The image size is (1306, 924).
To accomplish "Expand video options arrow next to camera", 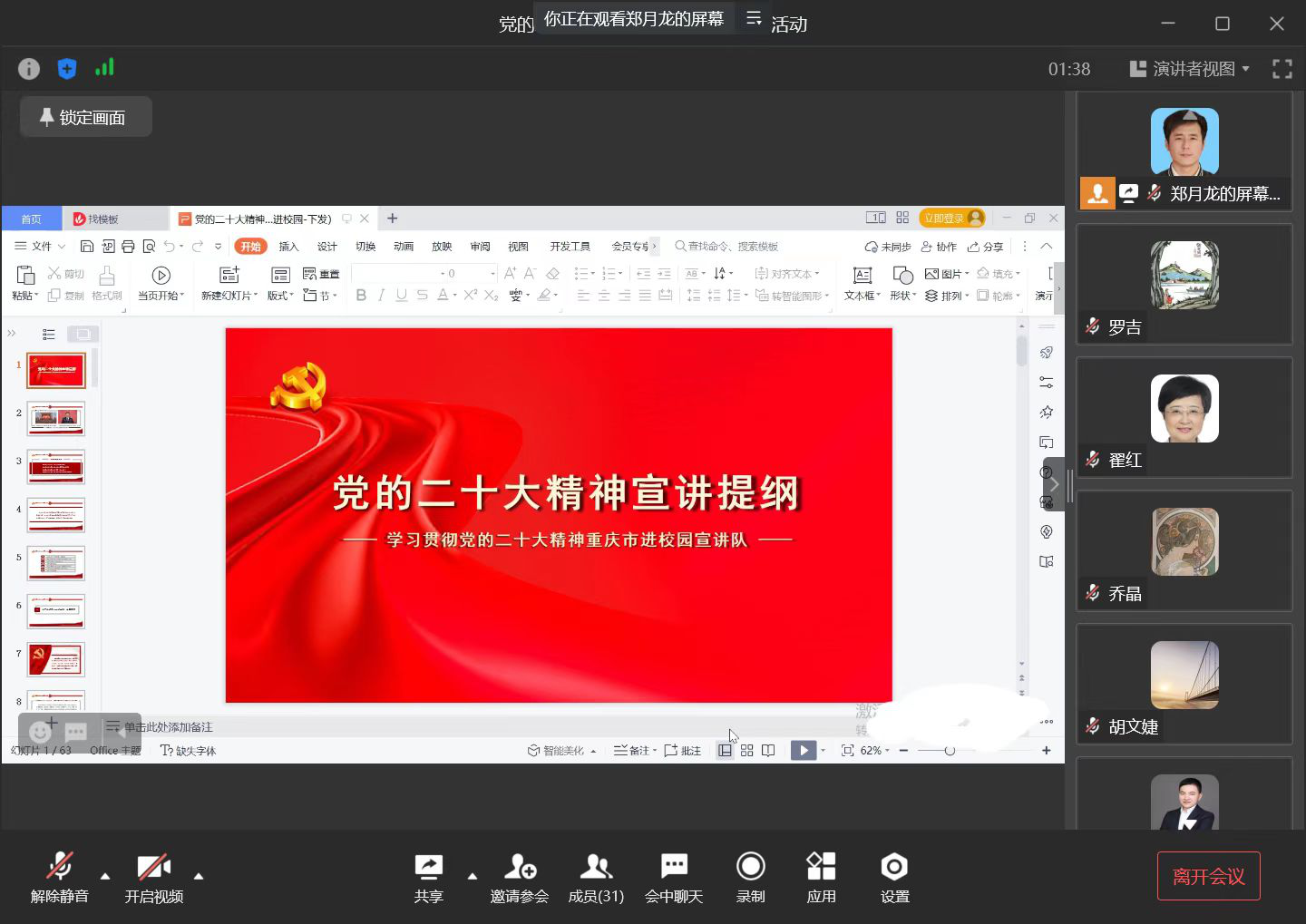I will tap(199, 876).
